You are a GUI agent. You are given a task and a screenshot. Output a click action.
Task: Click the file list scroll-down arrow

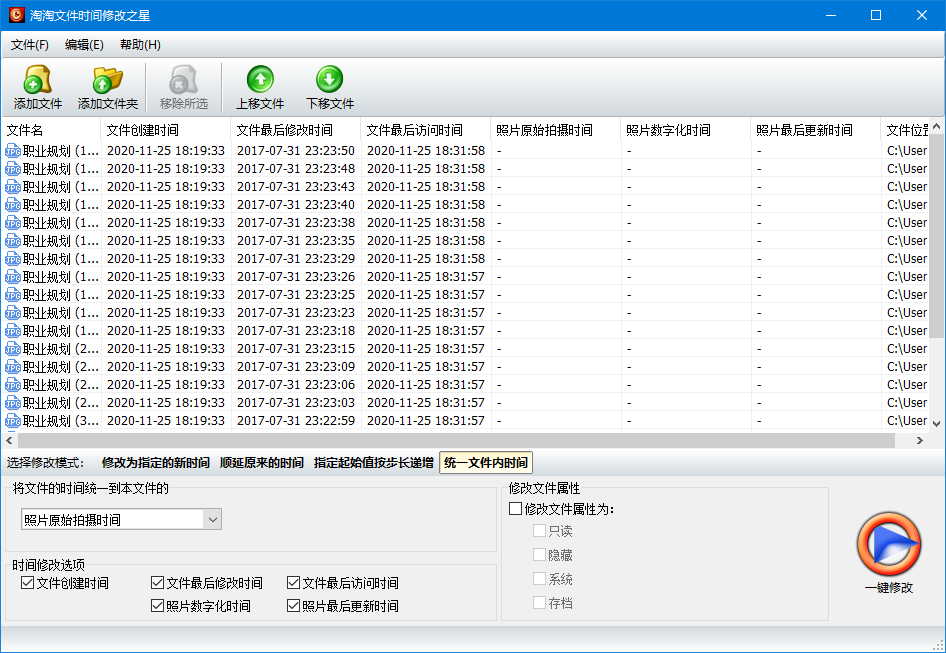click(x=936, y=424)
